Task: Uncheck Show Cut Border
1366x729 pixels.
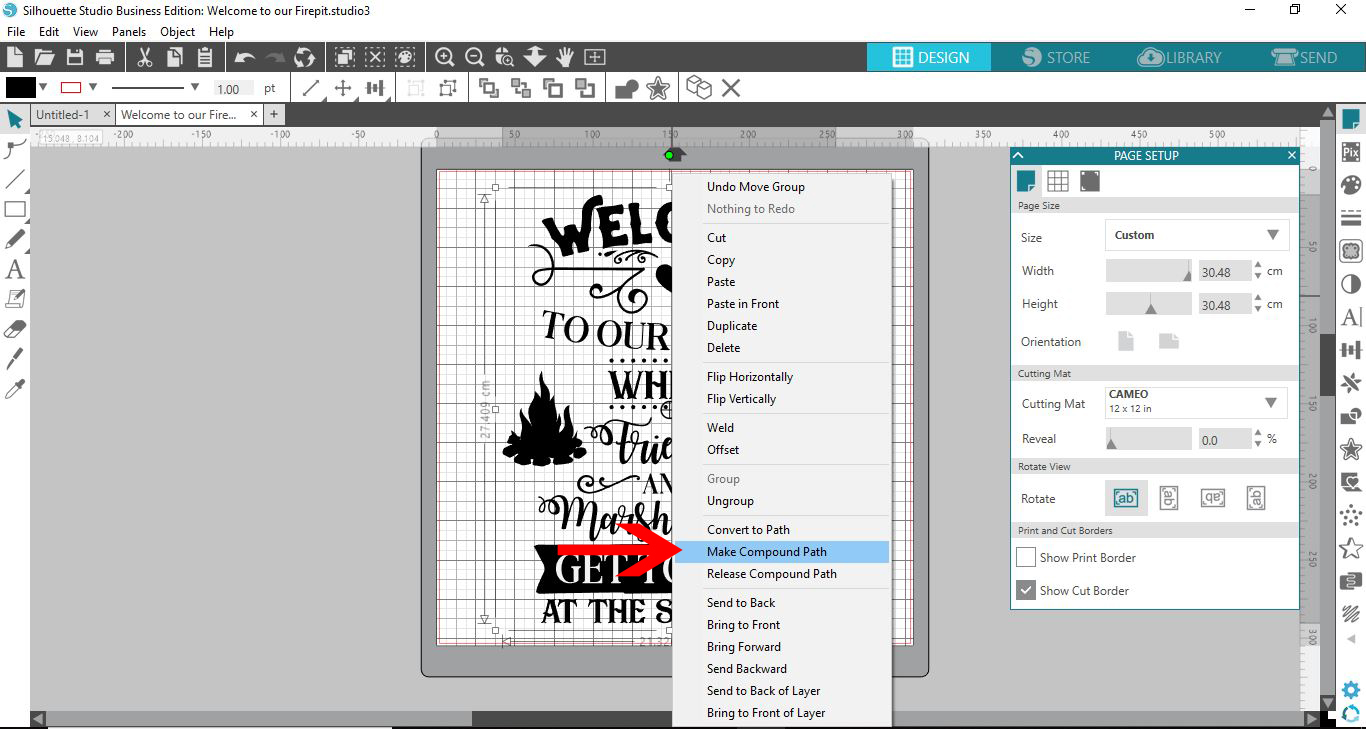Action: 1025,590
